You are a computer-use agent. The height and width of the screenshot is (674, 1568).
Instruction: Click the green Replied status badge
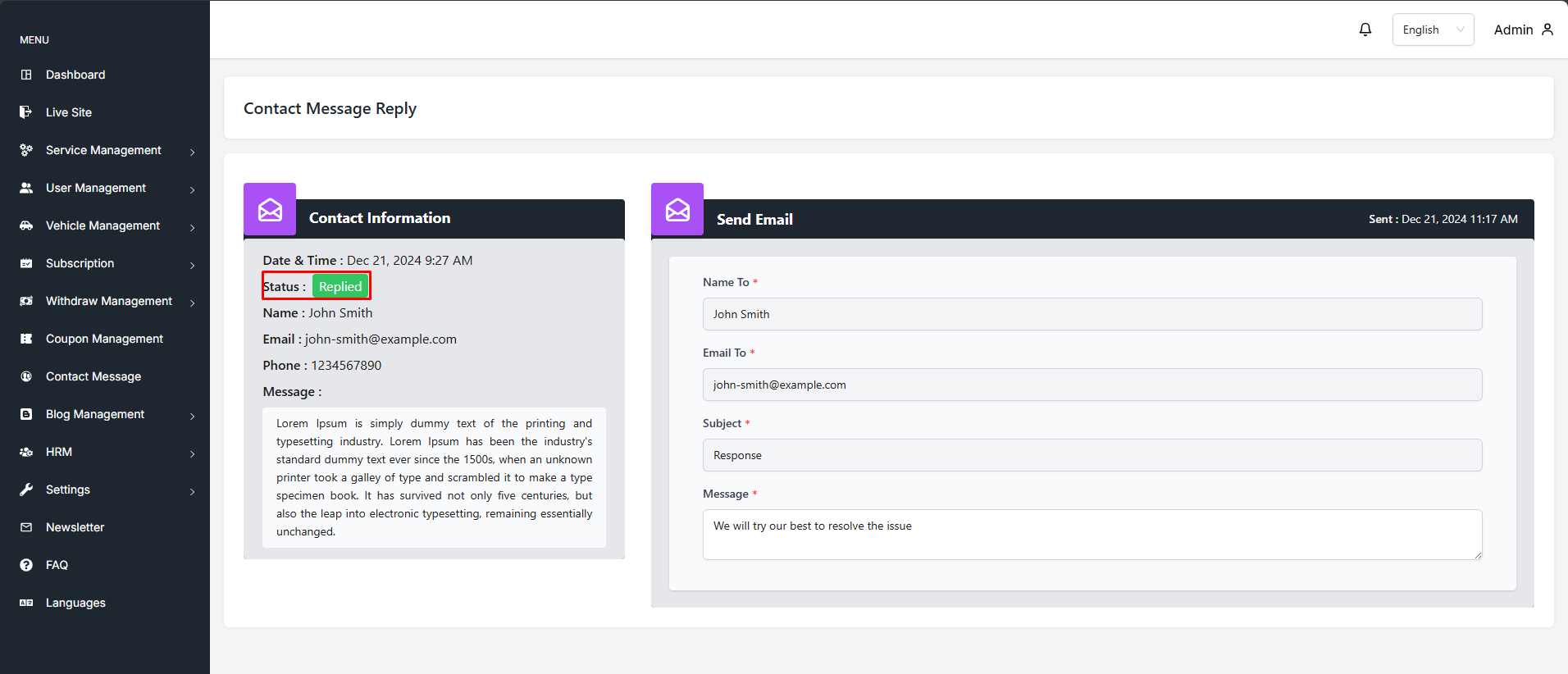[340, 286]
